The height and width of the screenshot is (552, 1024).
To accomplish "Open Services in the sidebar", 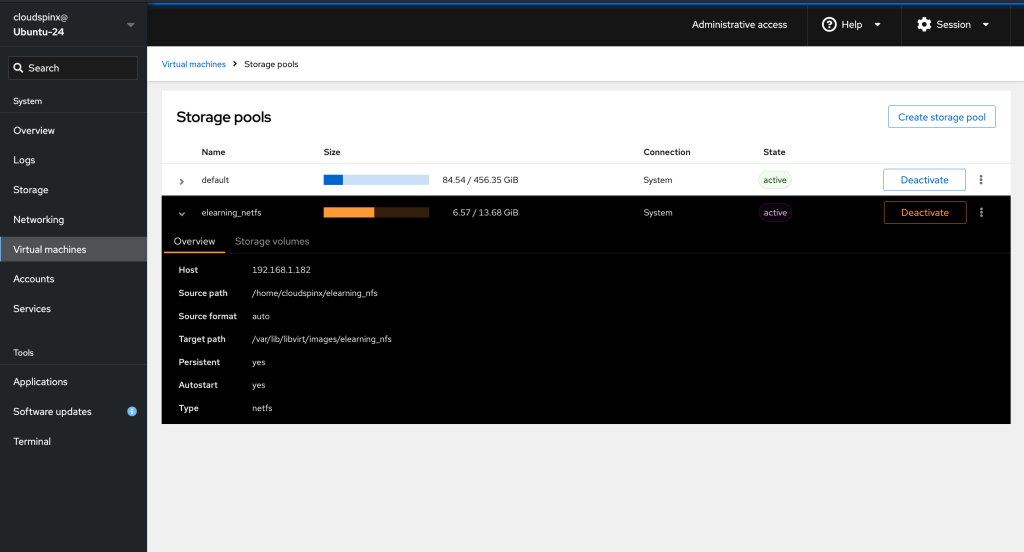I will (x=73, y=308).
